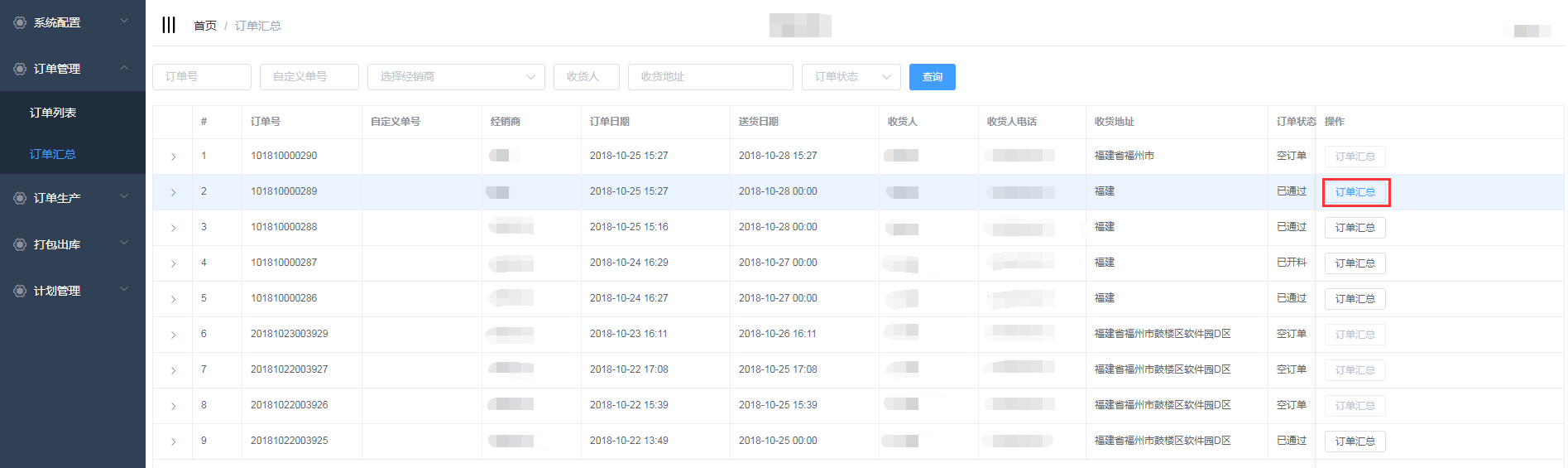The height and width of the screenshot is (468, 1568).
Task: Select the 订单汇总 submenu item
Action: coord(53,154)
